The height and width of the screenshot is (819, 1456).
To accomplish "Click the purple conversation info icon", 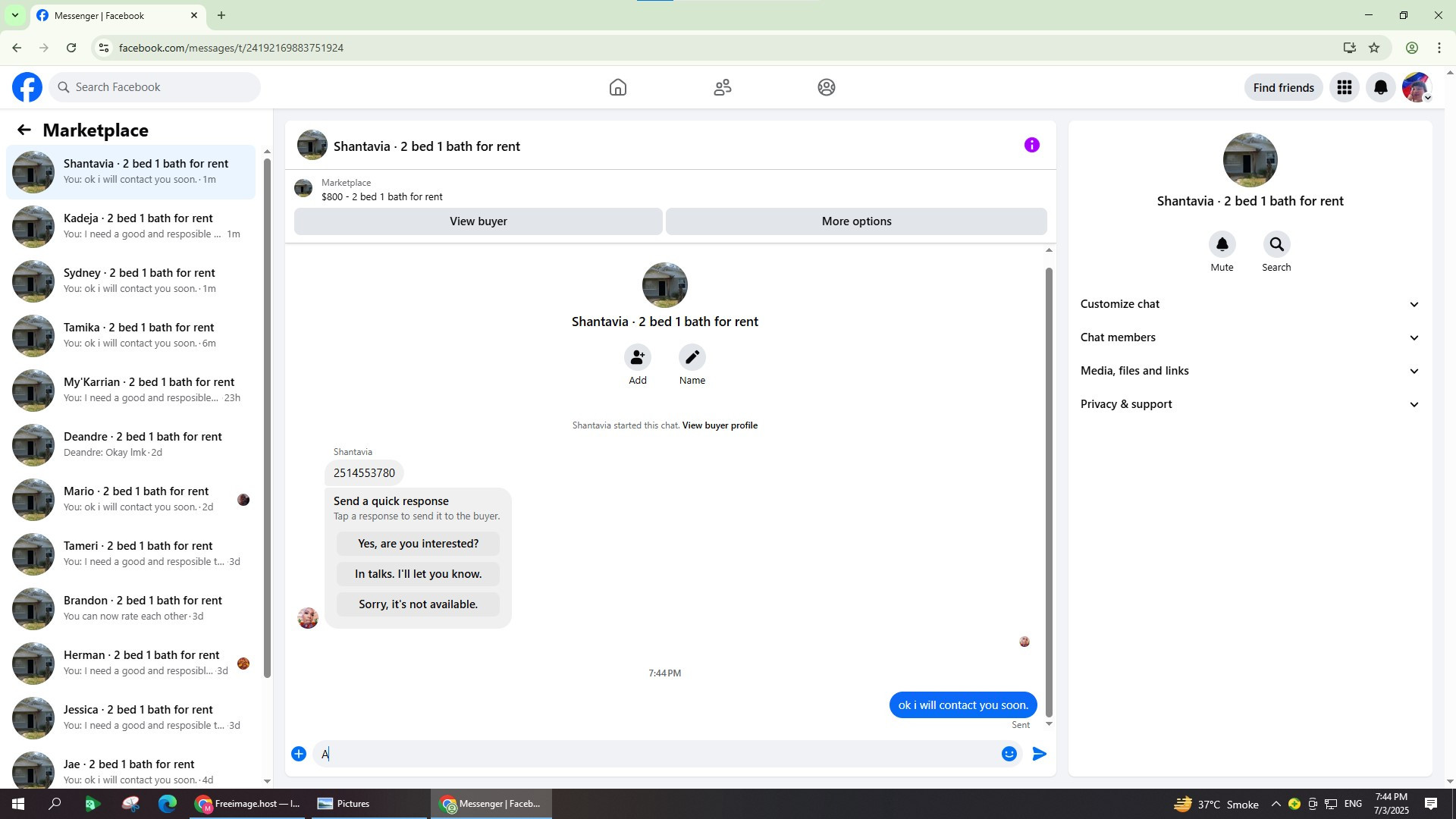I will tap(1031, 145).
